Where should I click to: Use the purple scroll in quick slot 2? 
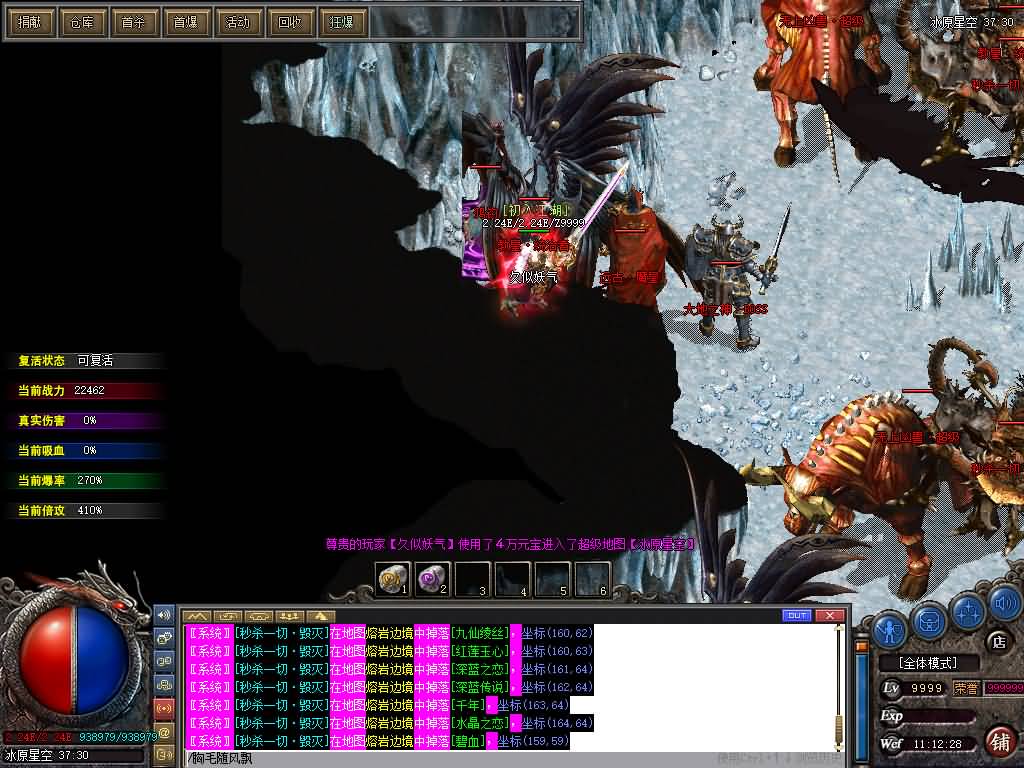coord(432,578)
